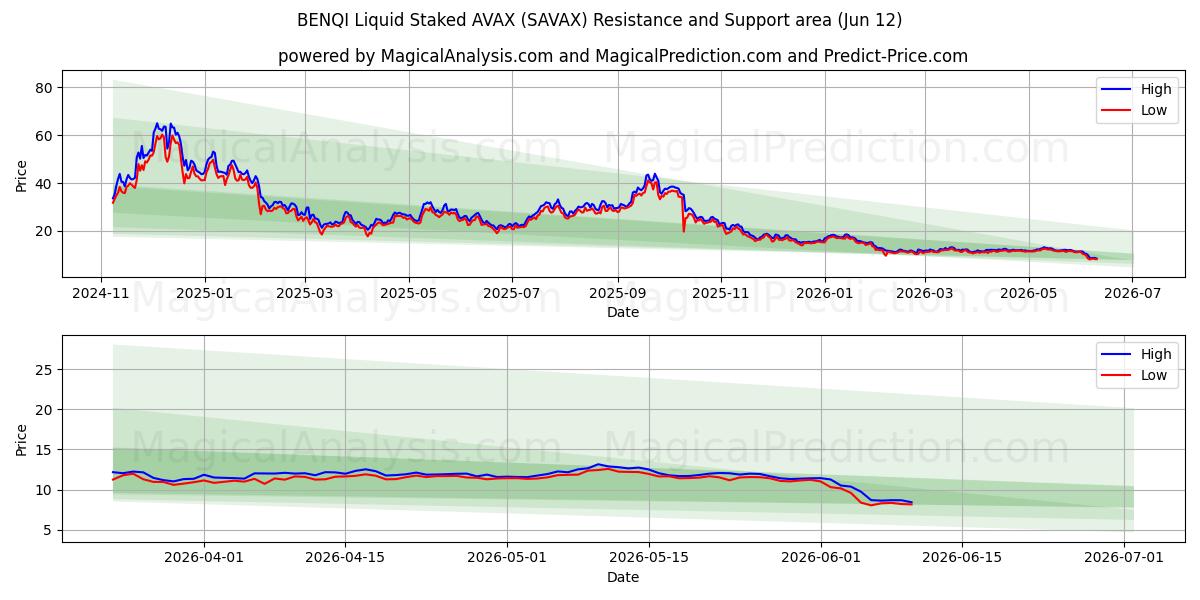Click the '2026-03' date tick label
1200x600 pixels.
click(x=924, y=294)
